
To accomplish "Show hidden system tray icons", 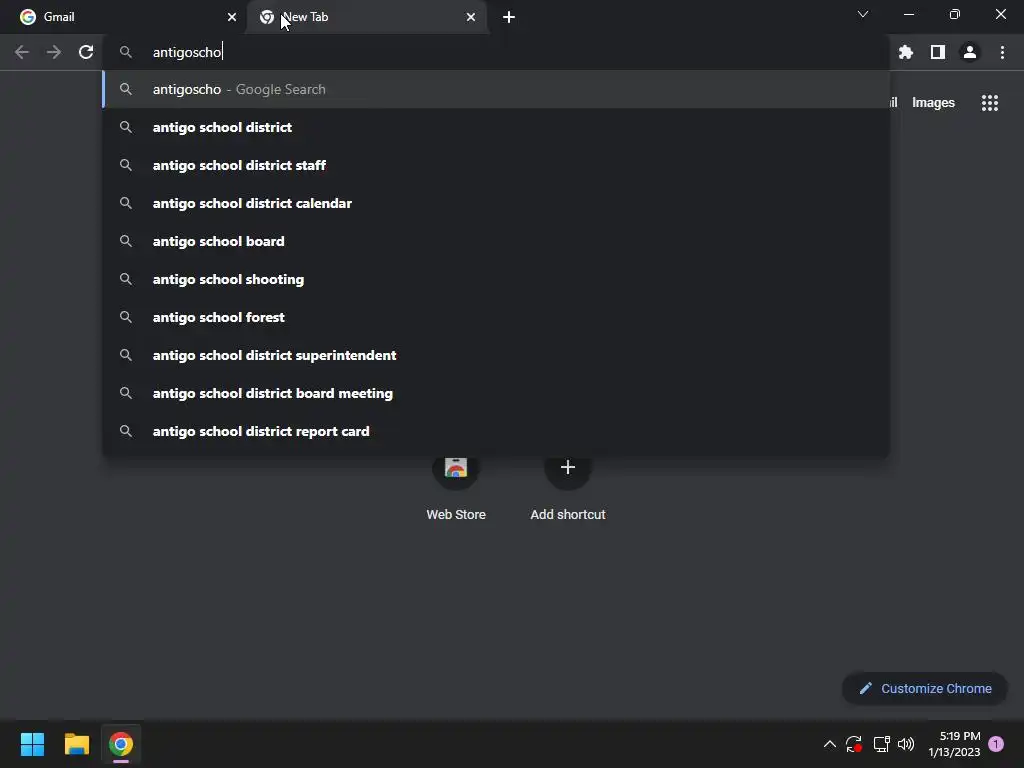I will tap(829, 744).
